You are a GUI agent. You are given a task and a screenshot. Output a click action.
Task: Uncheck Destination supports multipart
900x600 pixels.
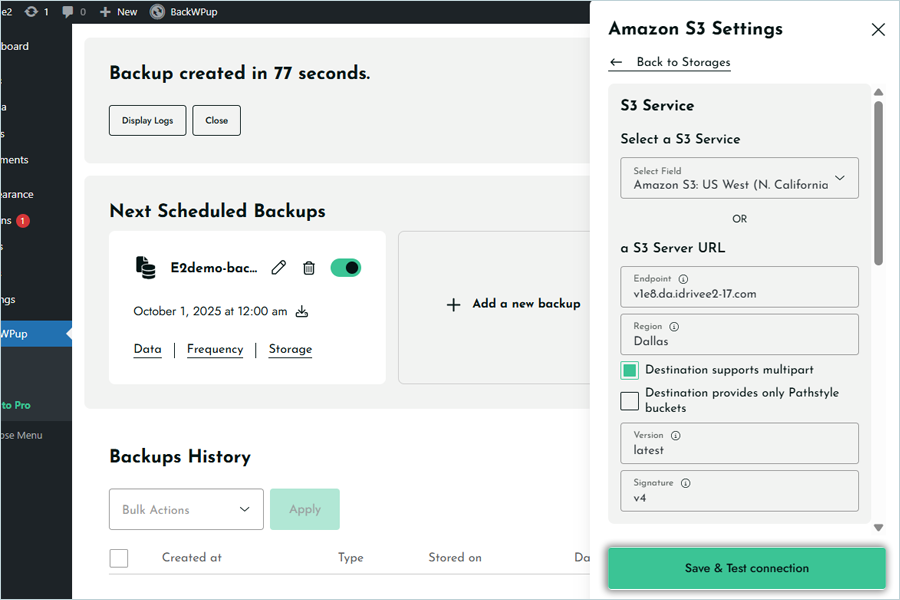coord(629,371)
